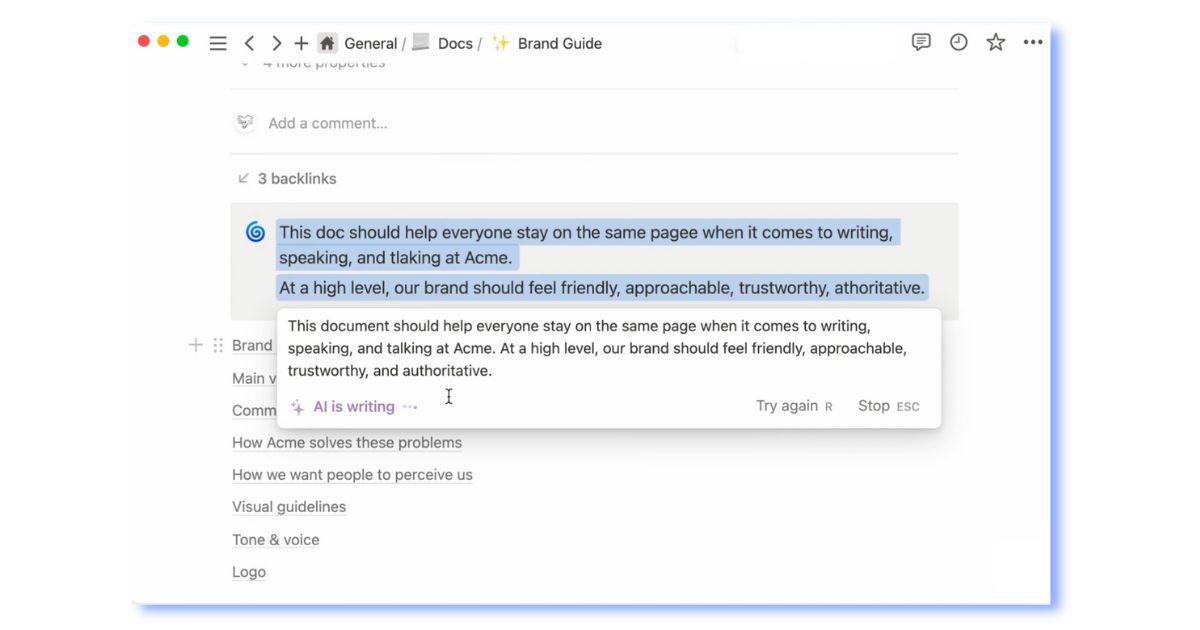Create a new page with the plus icon

click(x=300, y=42)
